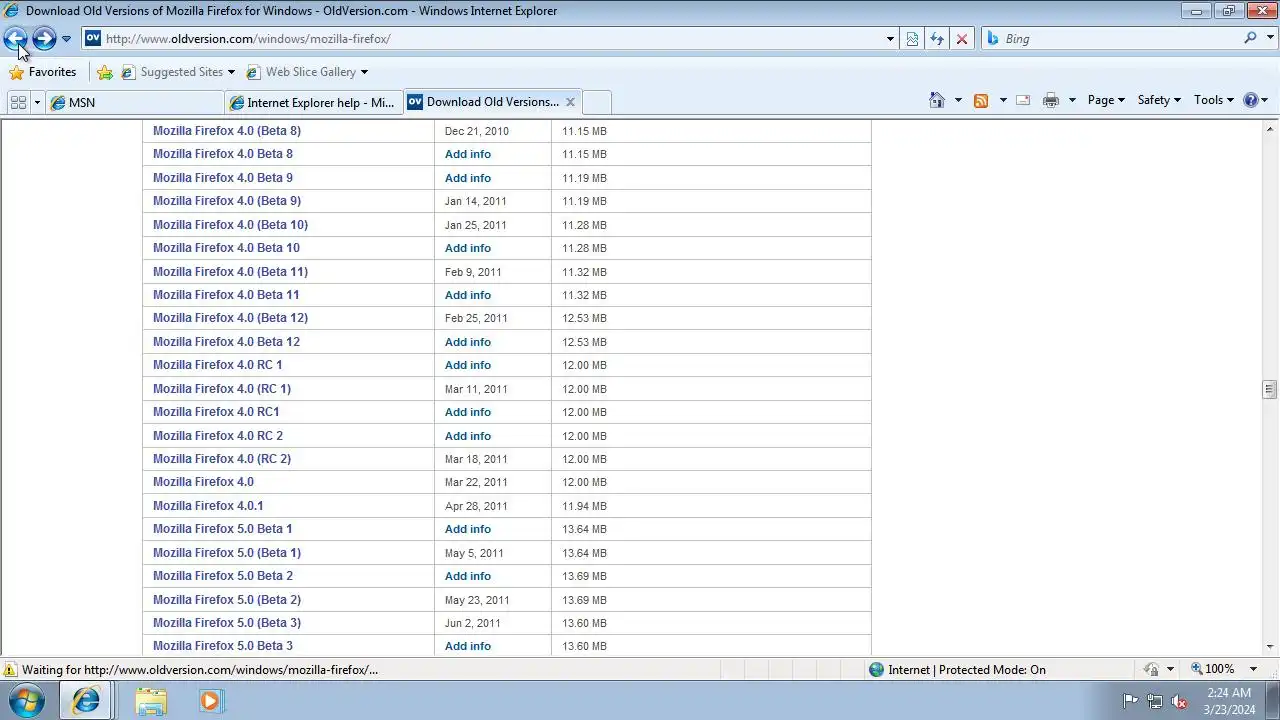This screenshot has height=720, width=1280.
Task: Click the Print icon
Action: tap(1051, 100)
